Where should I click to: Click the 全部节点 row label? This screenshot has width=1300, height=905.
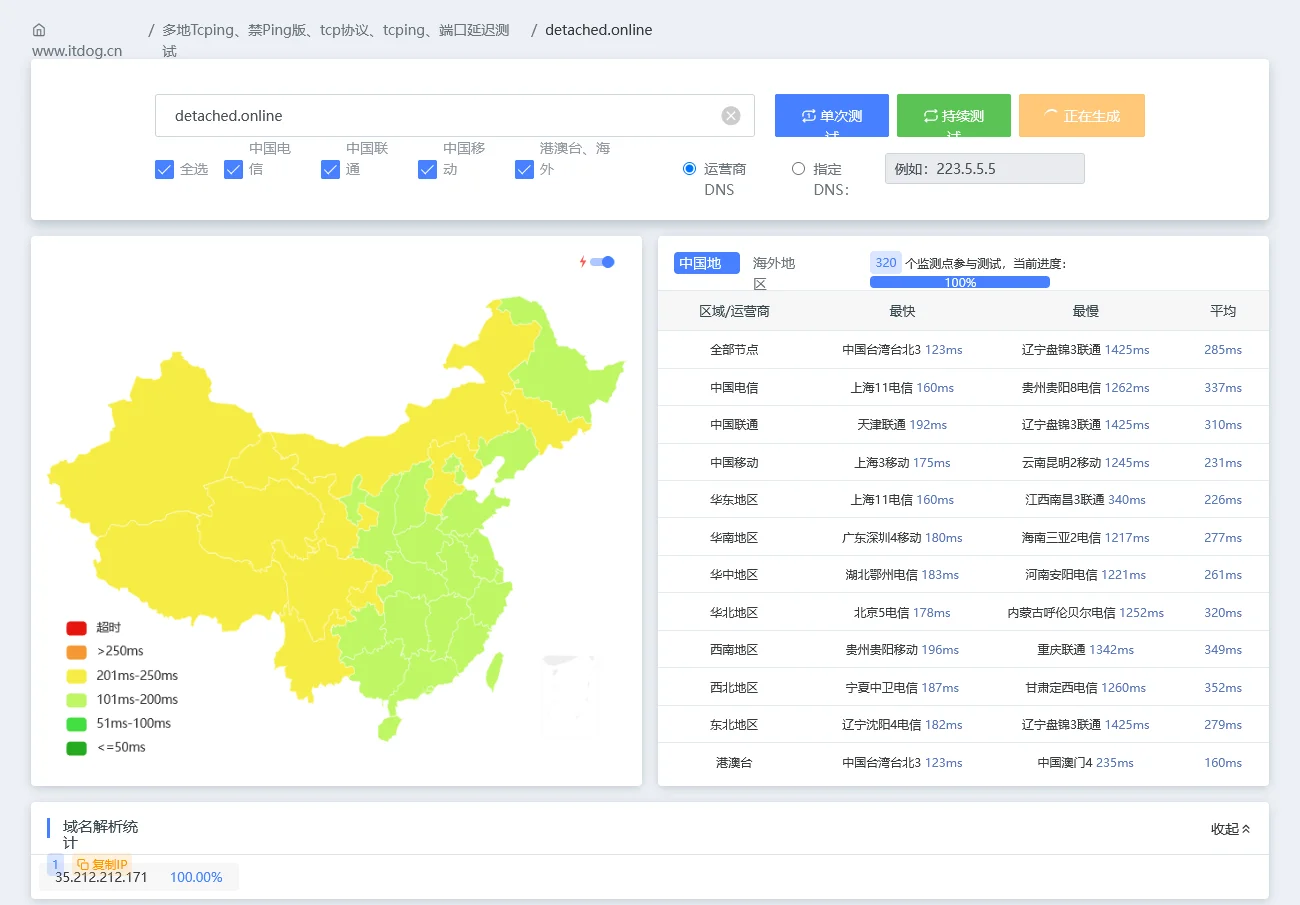click(x=734, y=350)
